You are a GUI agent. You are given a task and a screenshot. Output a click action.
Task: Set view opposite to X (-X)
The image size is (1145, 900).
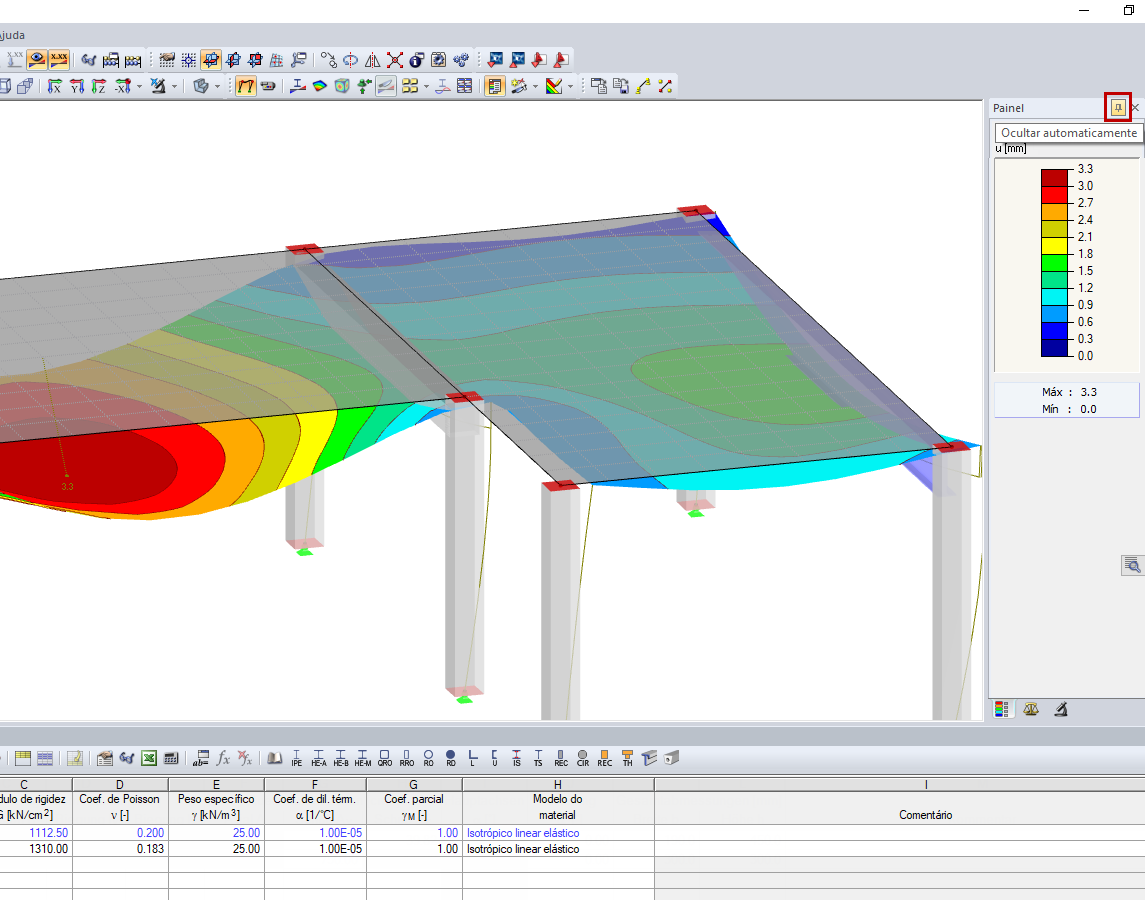point(123,86)
